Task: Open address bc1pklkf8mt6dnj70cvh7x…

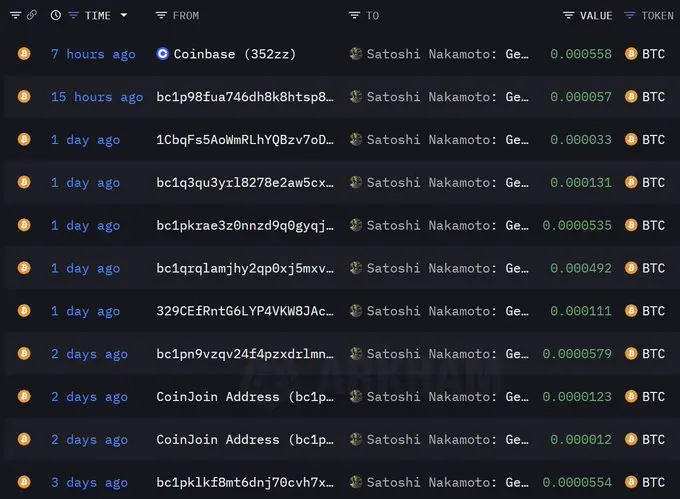Action: 245,483
